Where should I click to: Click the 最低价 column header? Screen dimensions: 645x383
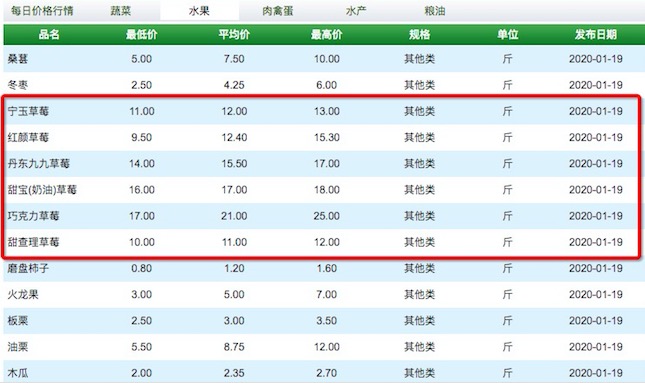pos(142,35)
